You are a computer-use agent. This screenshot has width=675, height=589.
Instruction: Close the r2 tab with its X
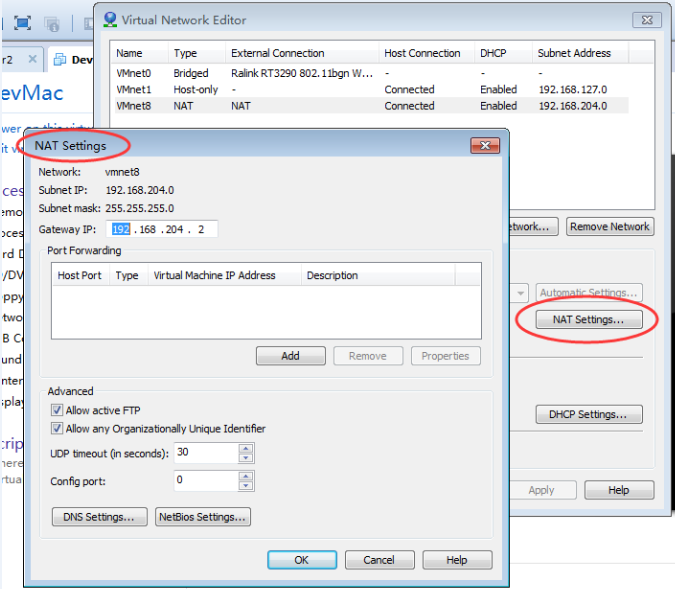(32, 59)
